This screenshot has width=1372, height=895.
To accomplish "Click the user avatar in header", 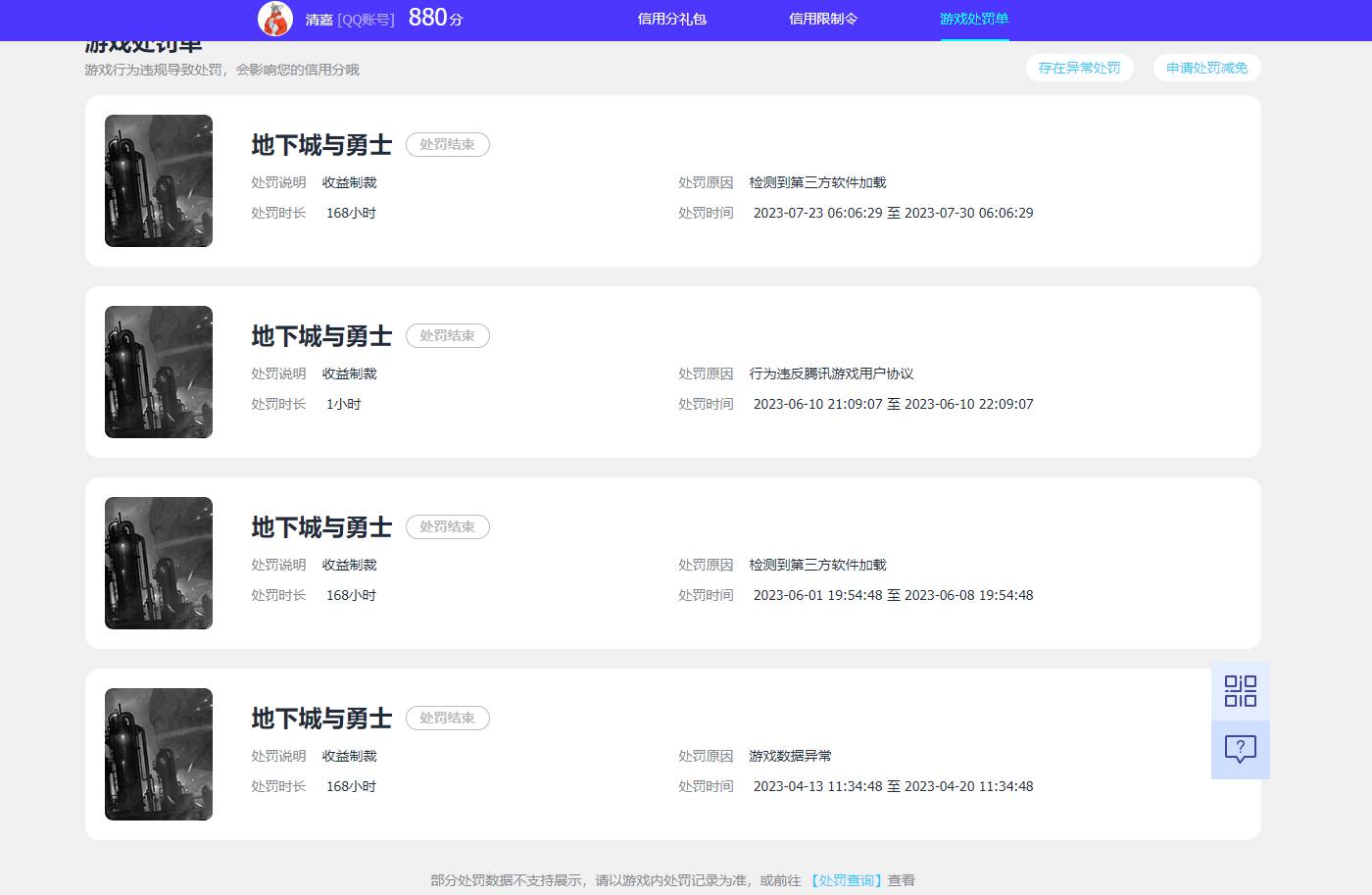I will [275, 19].
